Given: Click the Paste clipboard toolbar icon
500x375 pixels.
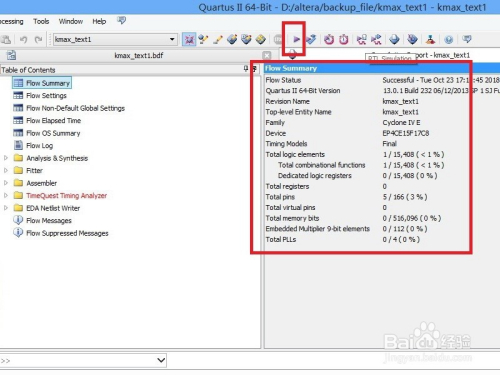Looking at the screenshot, I should pyautogui.click(x=6, y=39).
